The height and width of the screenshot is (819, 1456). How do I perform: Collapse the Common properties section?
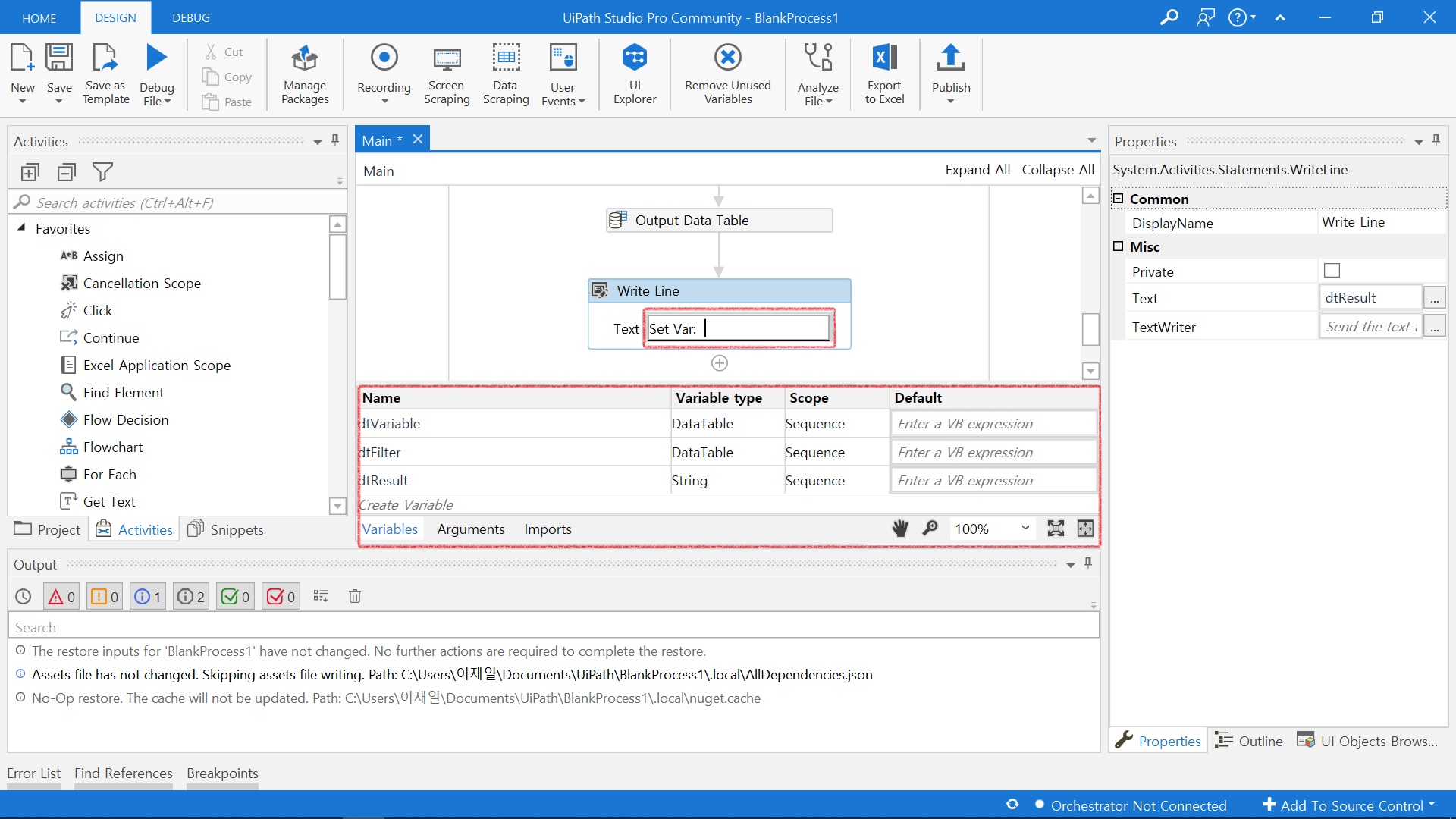coord(1118,199)
